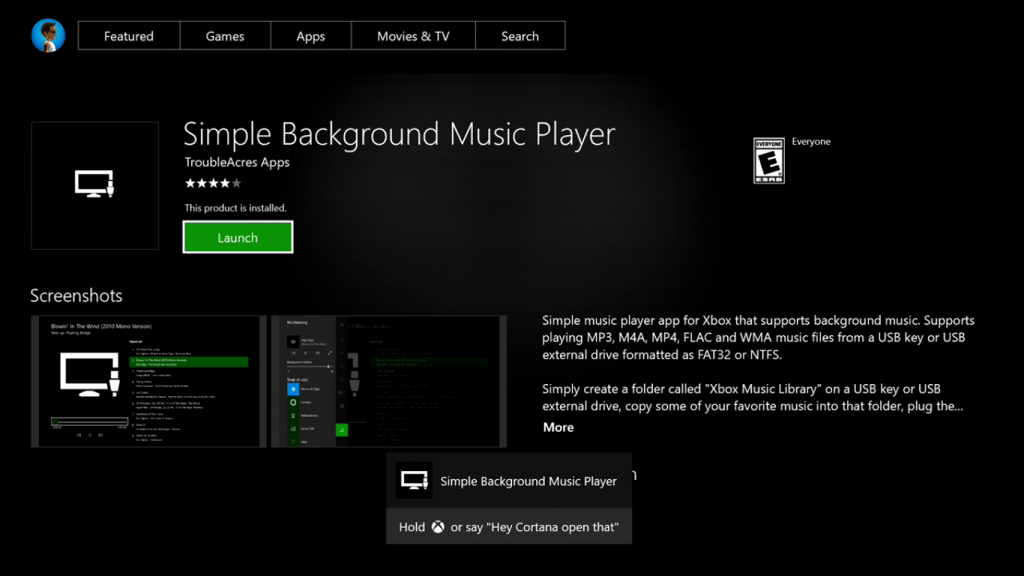Select the Screenshots section heading

point(76,295)
